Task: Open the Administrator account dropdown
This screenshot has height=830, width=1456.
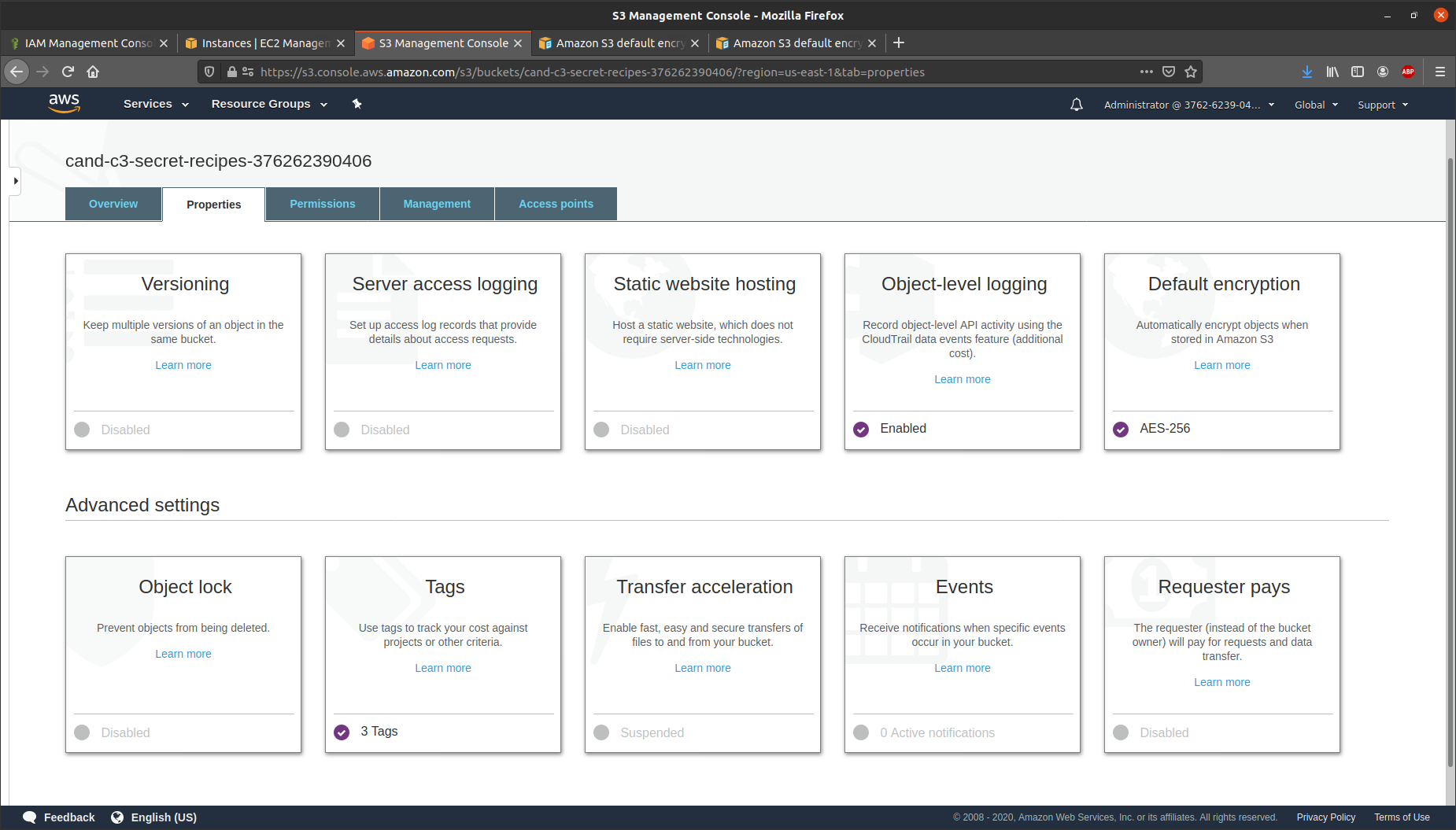Action: [1188, 105]
